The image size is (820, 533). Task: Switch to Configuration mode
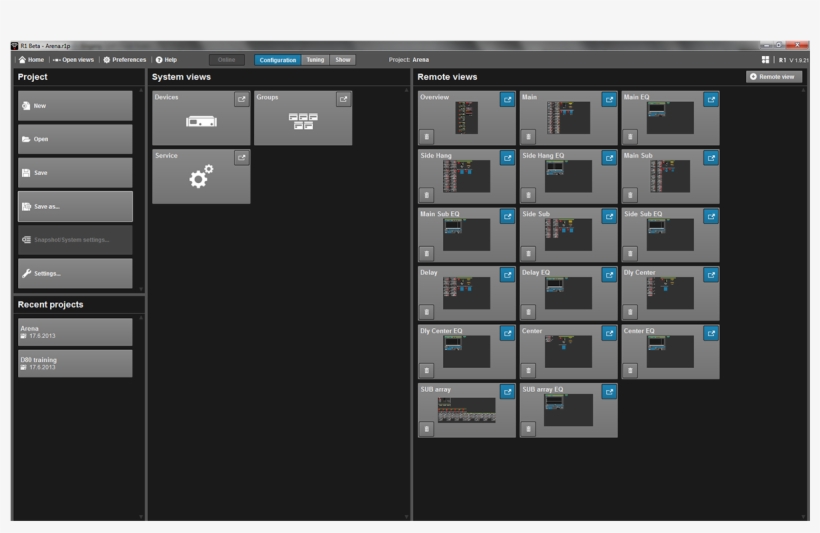[278, 60]
